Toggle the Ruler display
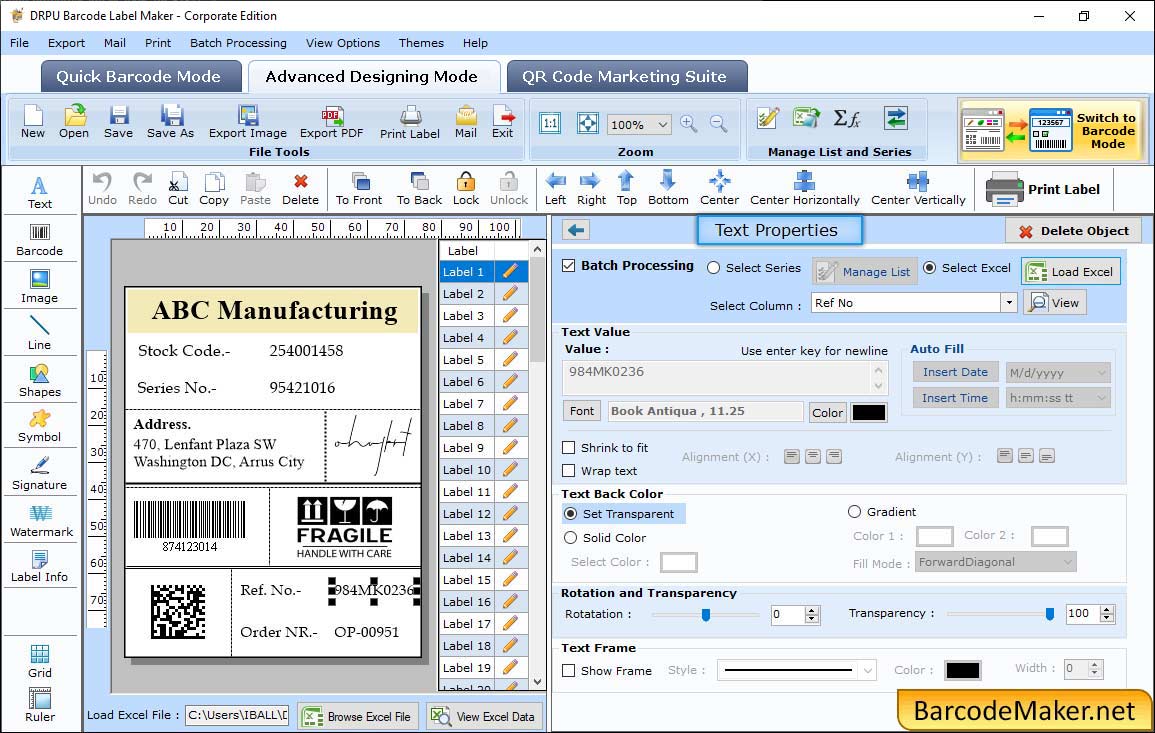The height and width of the screenshot is (733, 1155). 40,705
